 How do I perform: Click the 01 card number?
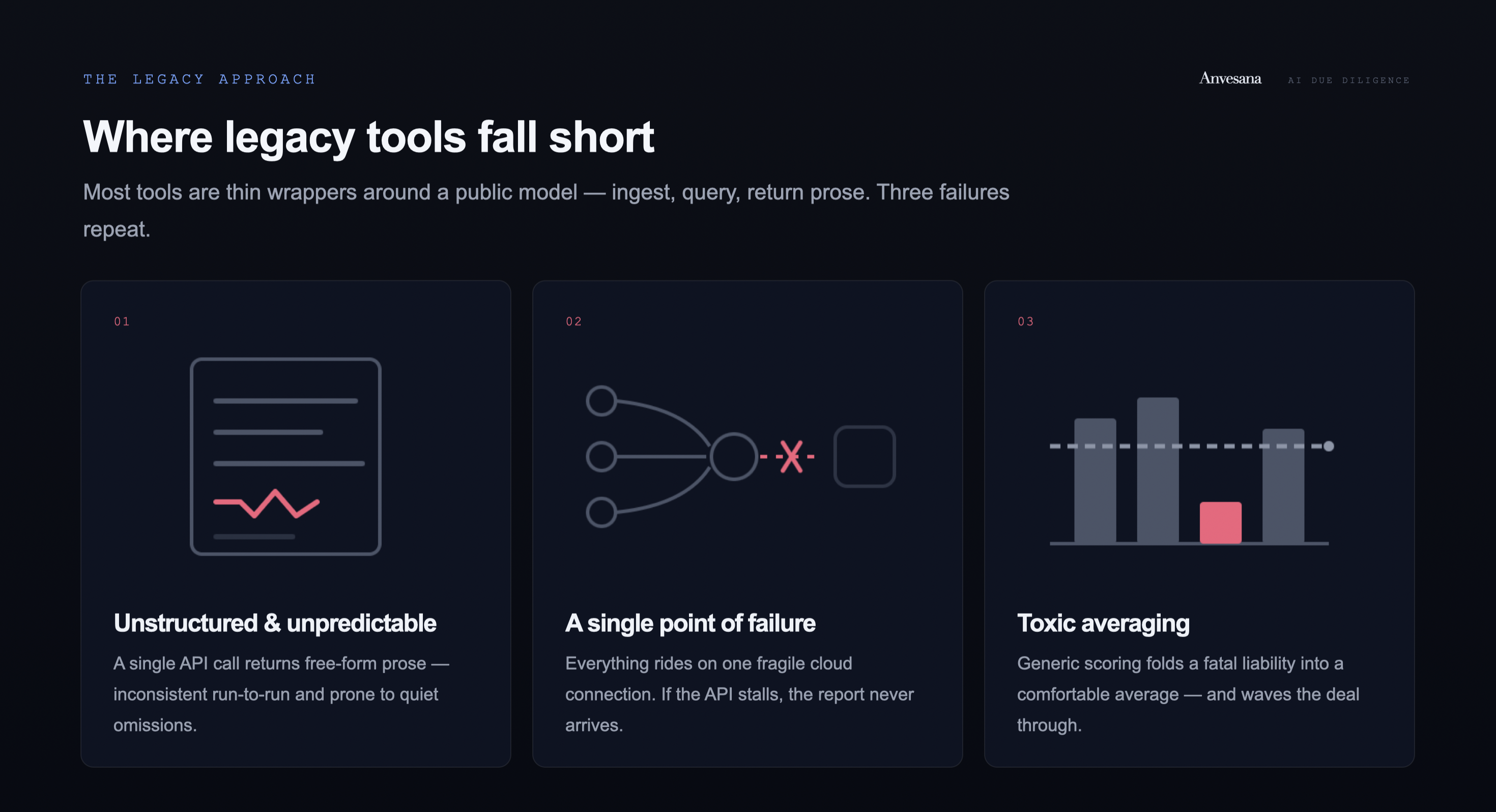[x=122, y=321]
